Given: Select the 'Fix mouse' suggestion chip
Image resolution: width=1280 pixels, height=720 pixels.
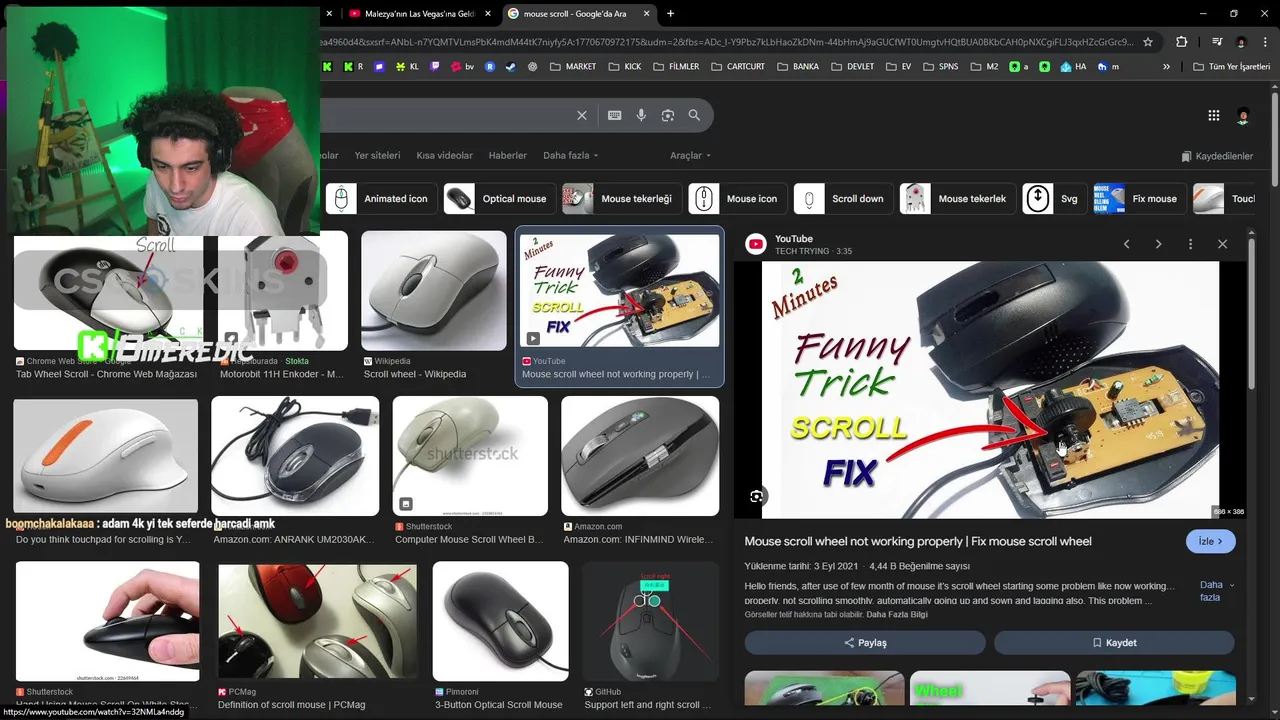Looking at the screenshot, I should (1140, 199).
